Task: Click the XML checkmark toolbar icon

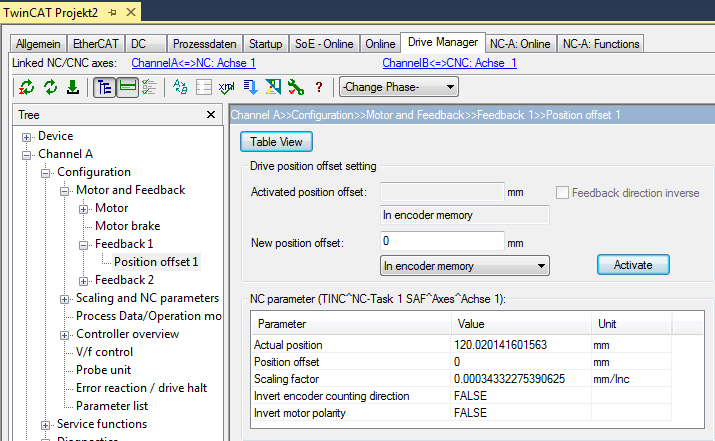Action: 227,87
